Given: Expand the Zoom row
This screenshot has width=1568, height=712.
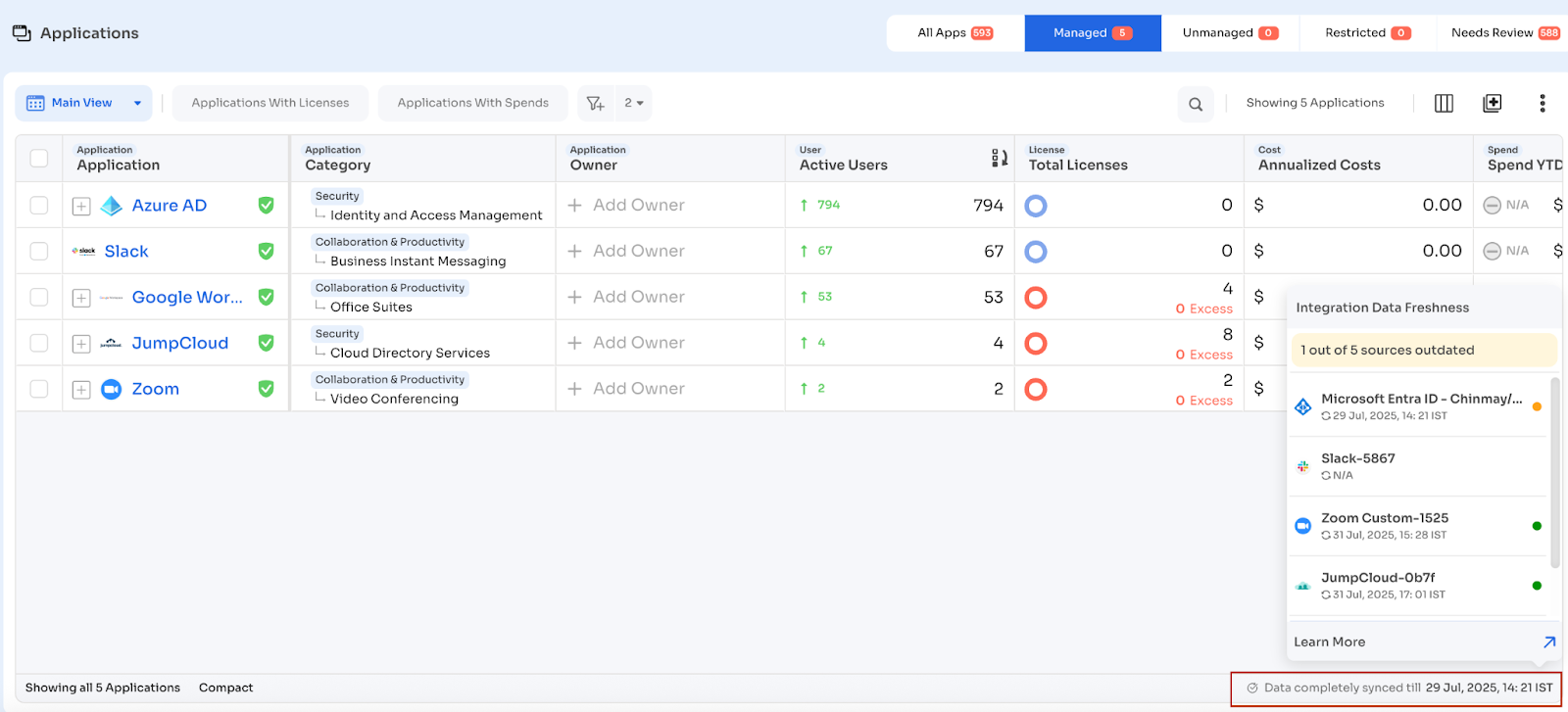Looking at the screenshot, I should [x=81, y=390].
